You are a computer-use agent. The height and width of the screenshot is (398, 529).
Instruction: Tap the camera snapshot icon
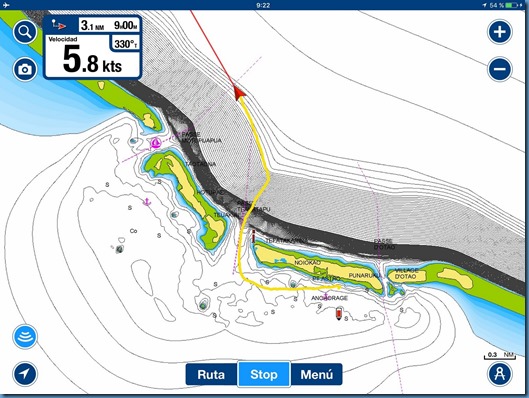[25, 69]
